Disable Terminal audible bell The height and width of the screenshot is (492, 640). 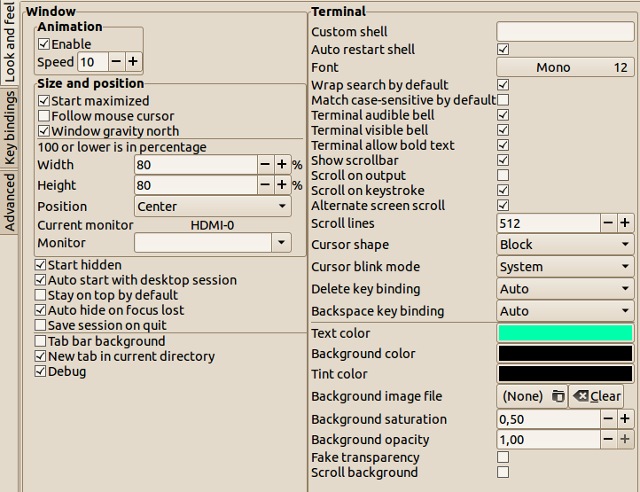503,115
